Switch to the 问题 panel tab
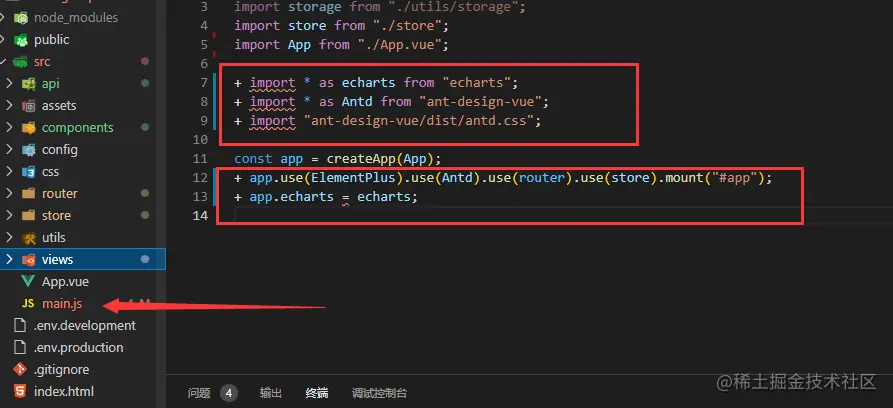Viewport: 893px width, 408px height. [199, 393]
